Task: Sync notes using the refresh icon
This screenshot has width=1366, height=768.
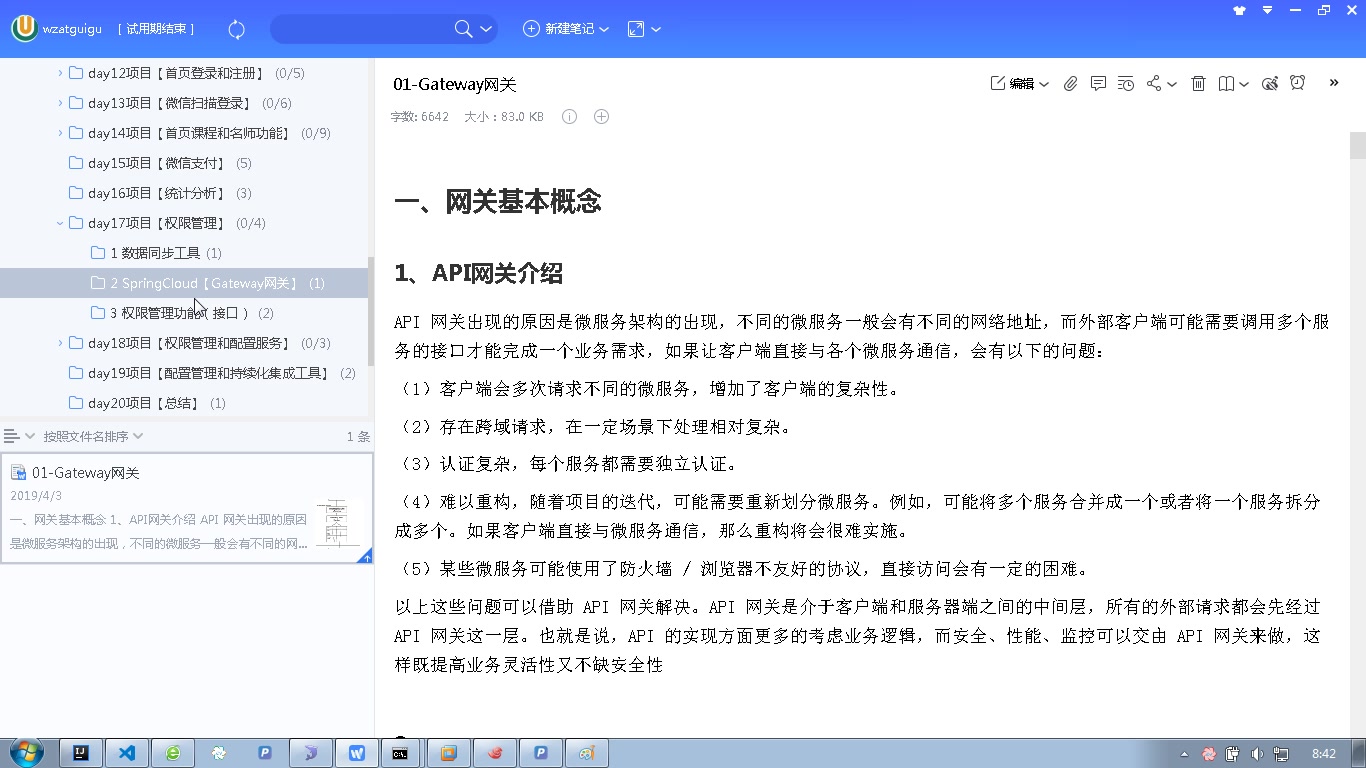Action: 236,29
